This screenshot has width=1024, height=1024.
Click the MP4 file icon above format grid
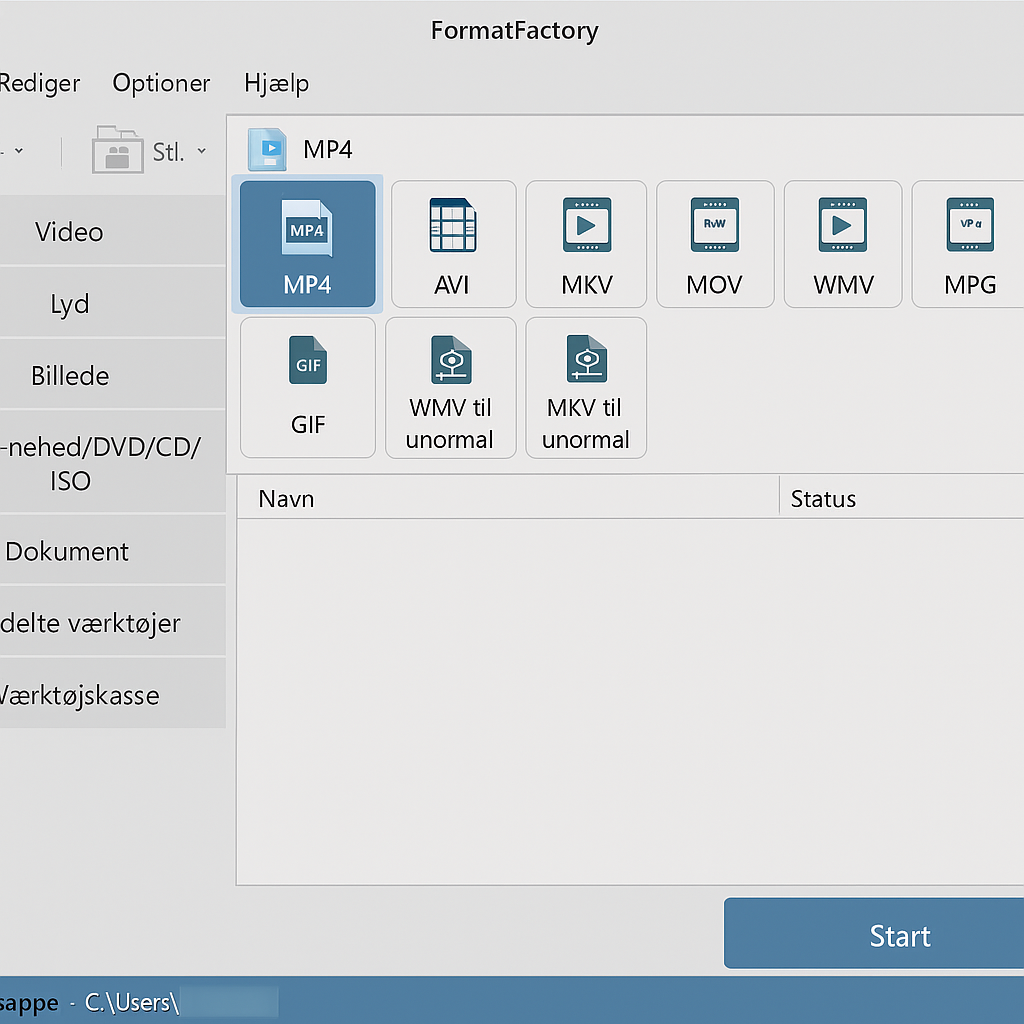click(267, 149)
